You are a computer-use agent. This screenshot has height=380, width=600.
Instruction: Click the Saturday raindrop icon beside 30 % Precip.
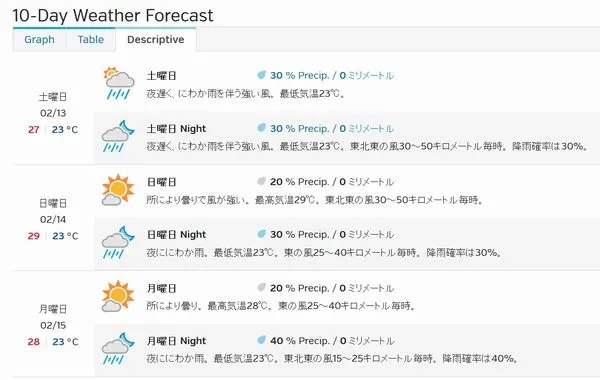click(x=261, y=75)
